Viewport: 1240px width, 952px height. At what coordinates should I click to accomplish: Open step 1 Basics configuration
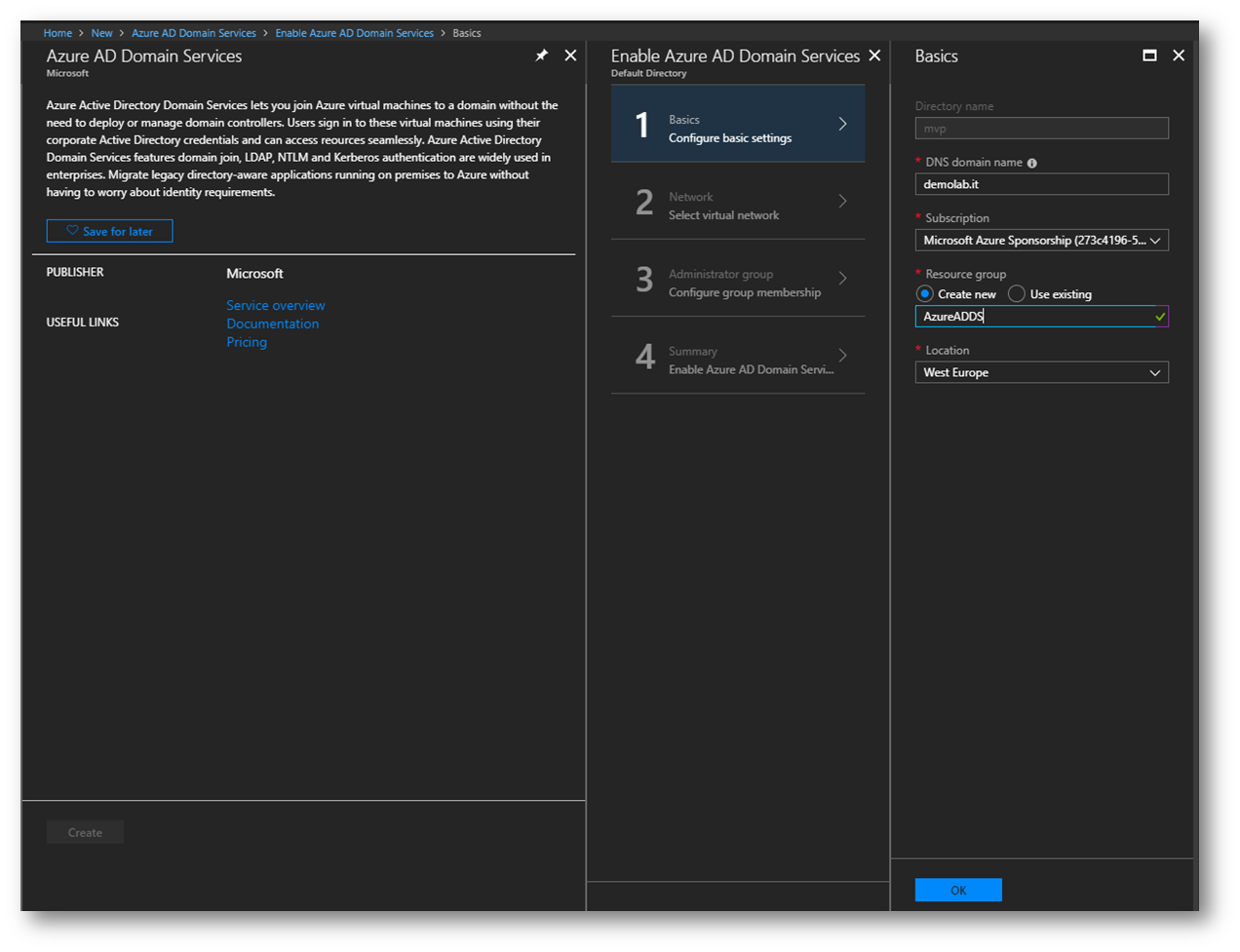click(x=738, y=124)
